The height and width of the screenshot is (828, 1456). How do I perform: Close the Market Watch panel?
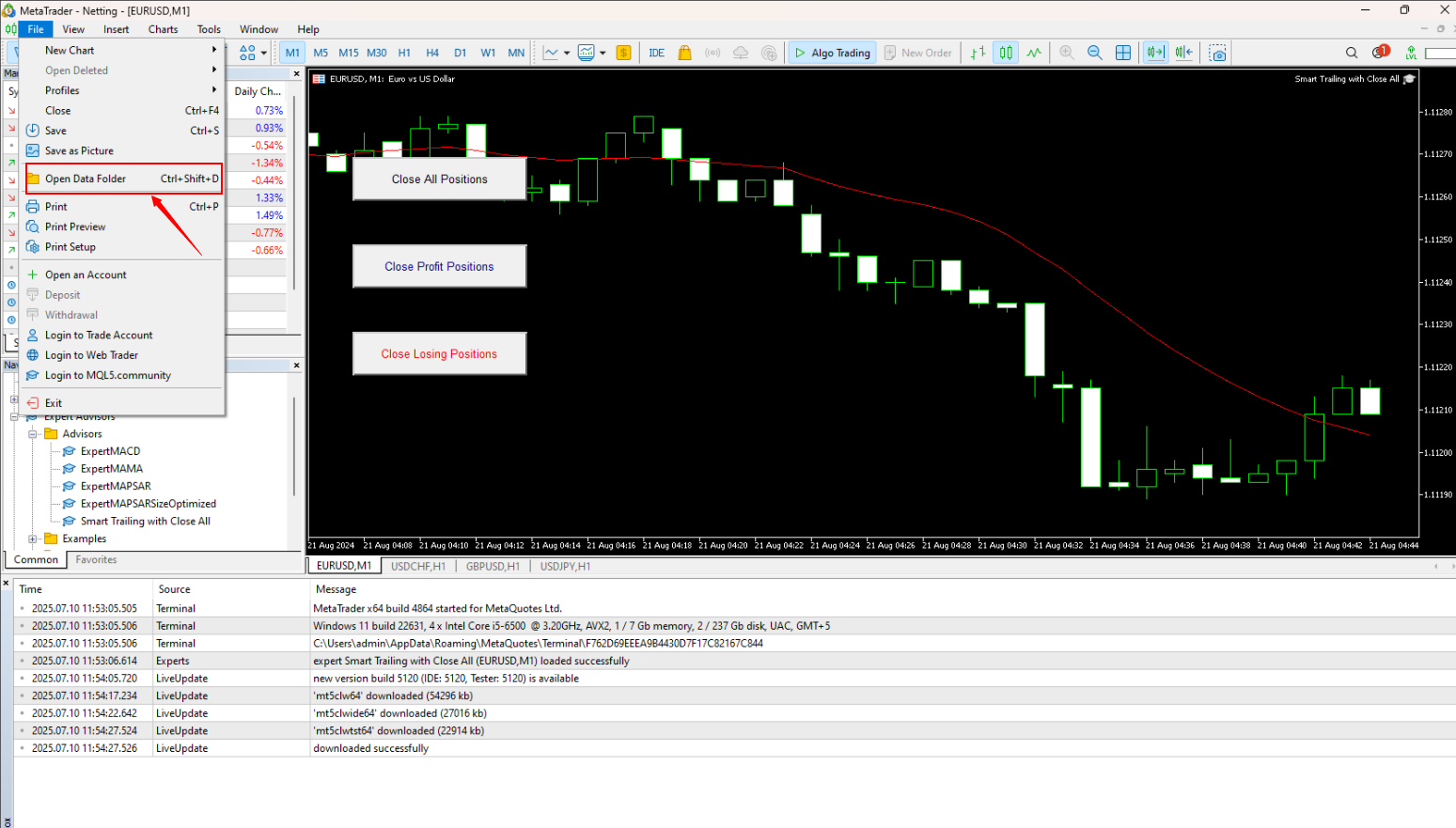click(x=297, y=73)
